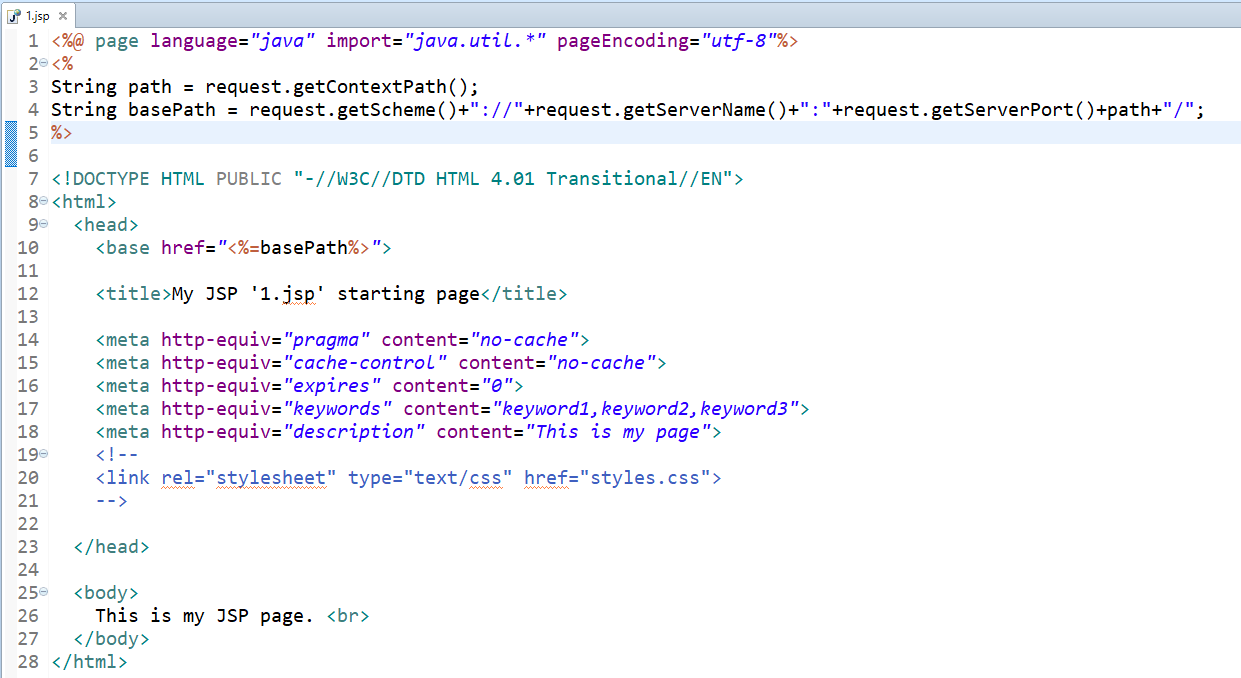Viewport: 1241px width, 678px height.
Task: Click the "expires" http-equiv value
Action: 331,386
